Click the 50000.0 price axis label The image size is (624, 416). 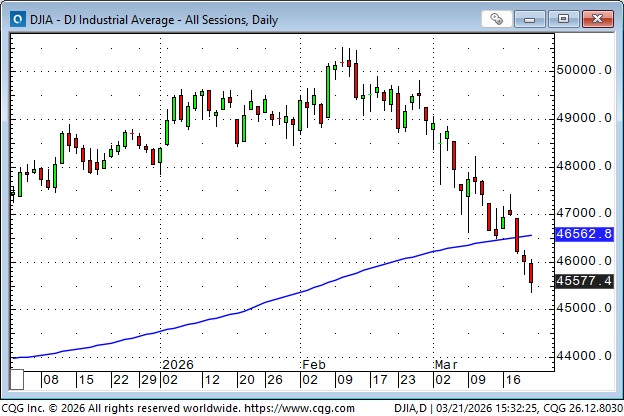pyautogui.click(x=583, y=70)
